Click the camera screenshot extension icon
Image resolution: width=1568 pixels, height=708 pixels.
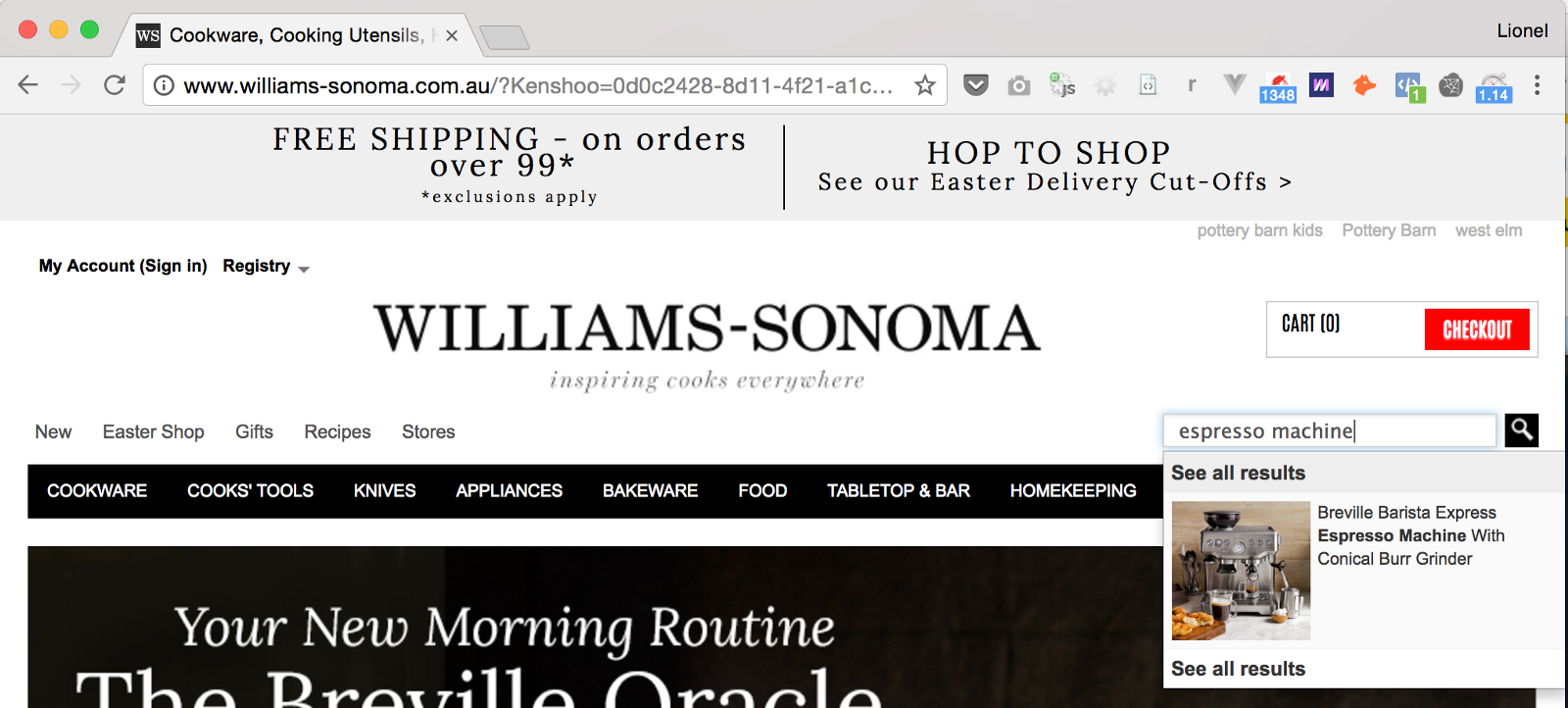1019,85
